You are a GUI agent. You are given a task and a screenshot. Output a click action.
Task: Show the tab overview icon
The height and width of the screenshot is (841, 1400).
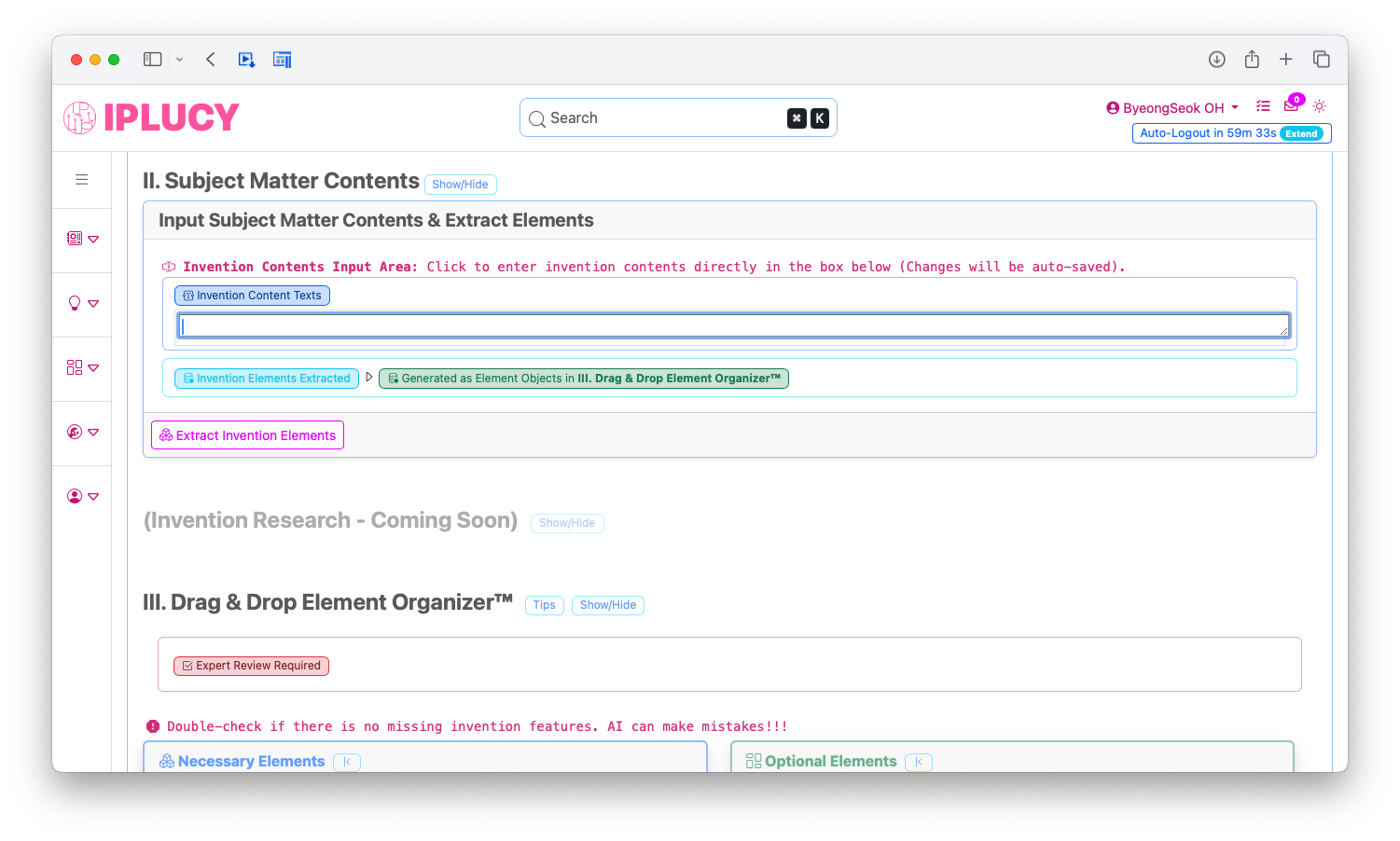coord(1322,60)
